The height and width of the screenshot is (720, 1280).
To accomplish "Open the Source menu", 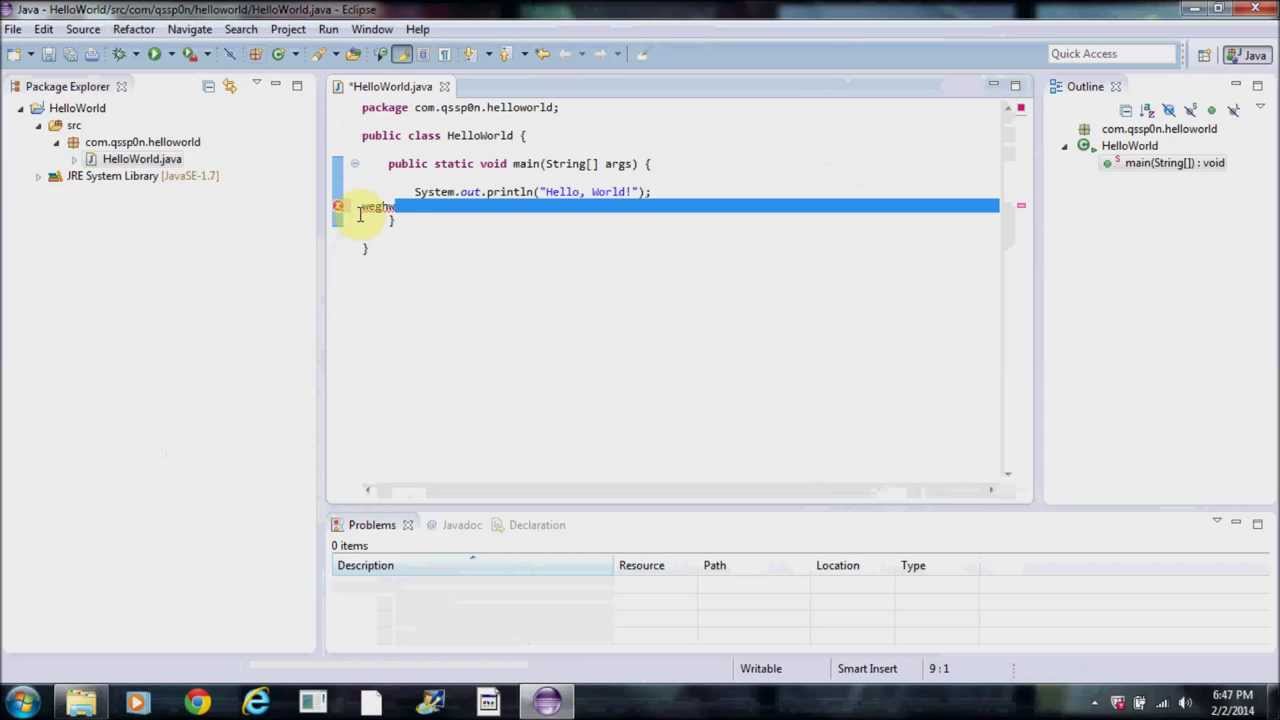I will click(x=83, y=29).
